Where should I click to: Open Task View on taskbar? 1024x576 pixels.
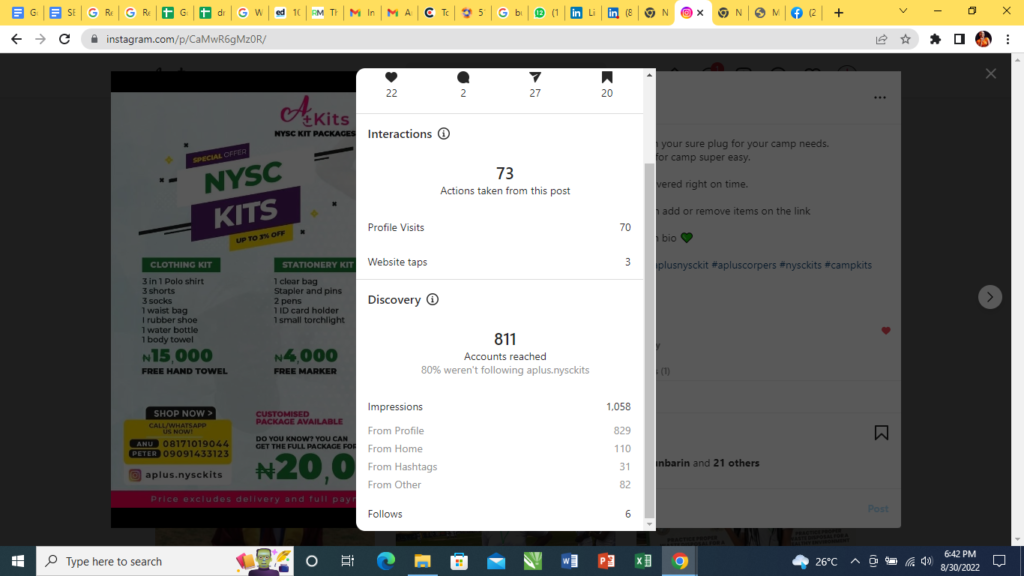(x=347, y=561)
